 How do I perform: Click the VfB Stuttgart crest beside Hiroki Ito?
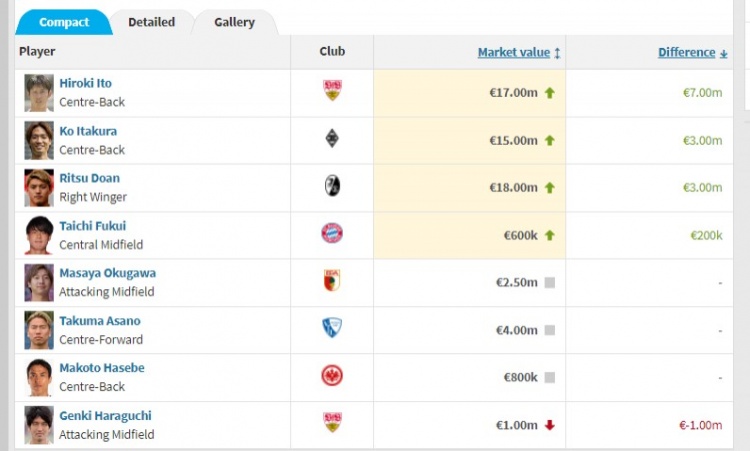332,92
